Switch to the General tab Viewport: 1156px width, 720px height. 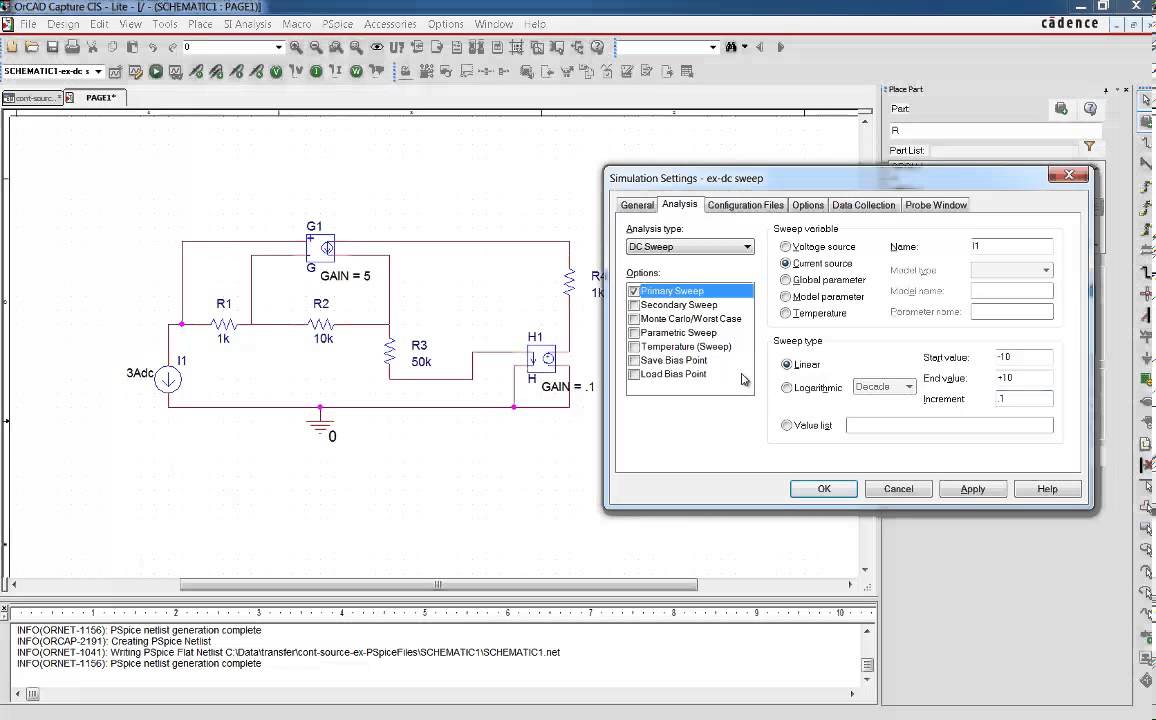[x=637, y=206]
